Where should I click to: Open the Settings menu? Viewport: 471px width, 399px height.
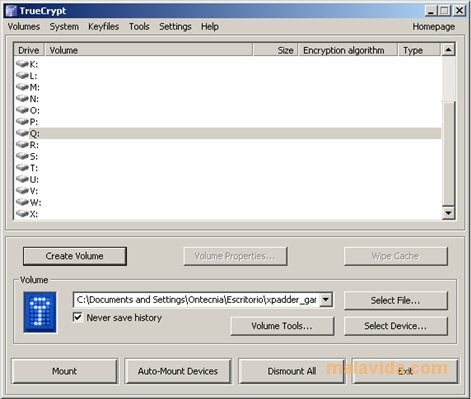click(x=175, y=27)
